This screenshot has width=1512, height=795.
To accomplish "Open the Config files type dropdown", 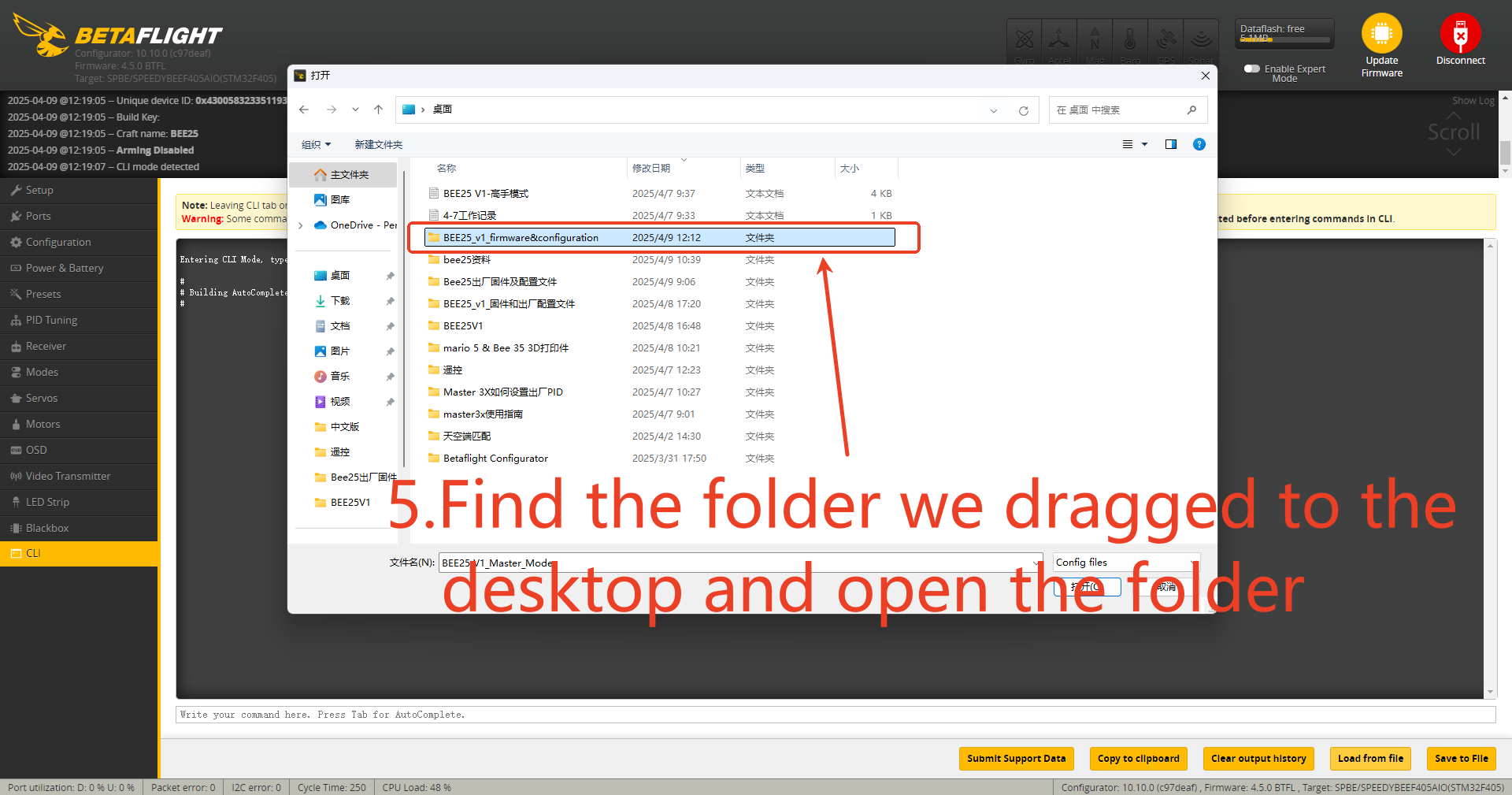I will click(x=1127, y=563).
